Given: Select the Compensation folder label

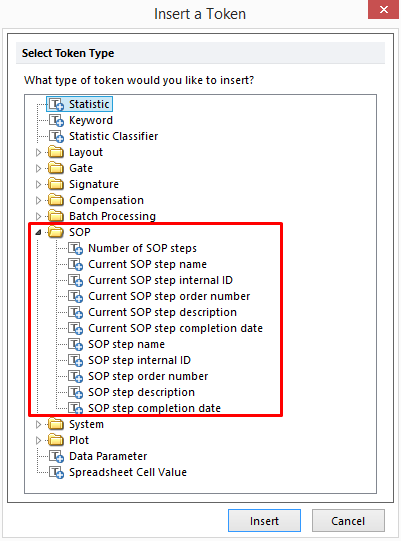Looking at the screenshot, I should (106, 200).
